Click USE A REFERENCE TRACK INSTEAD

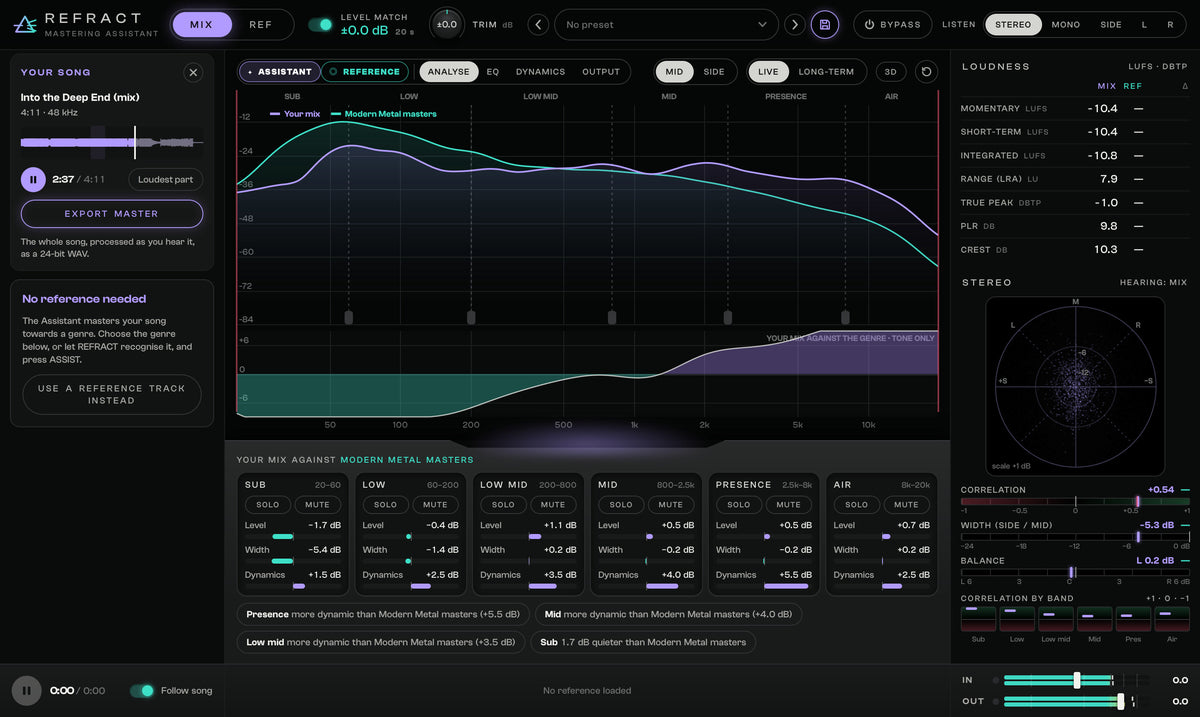point(112,394)
